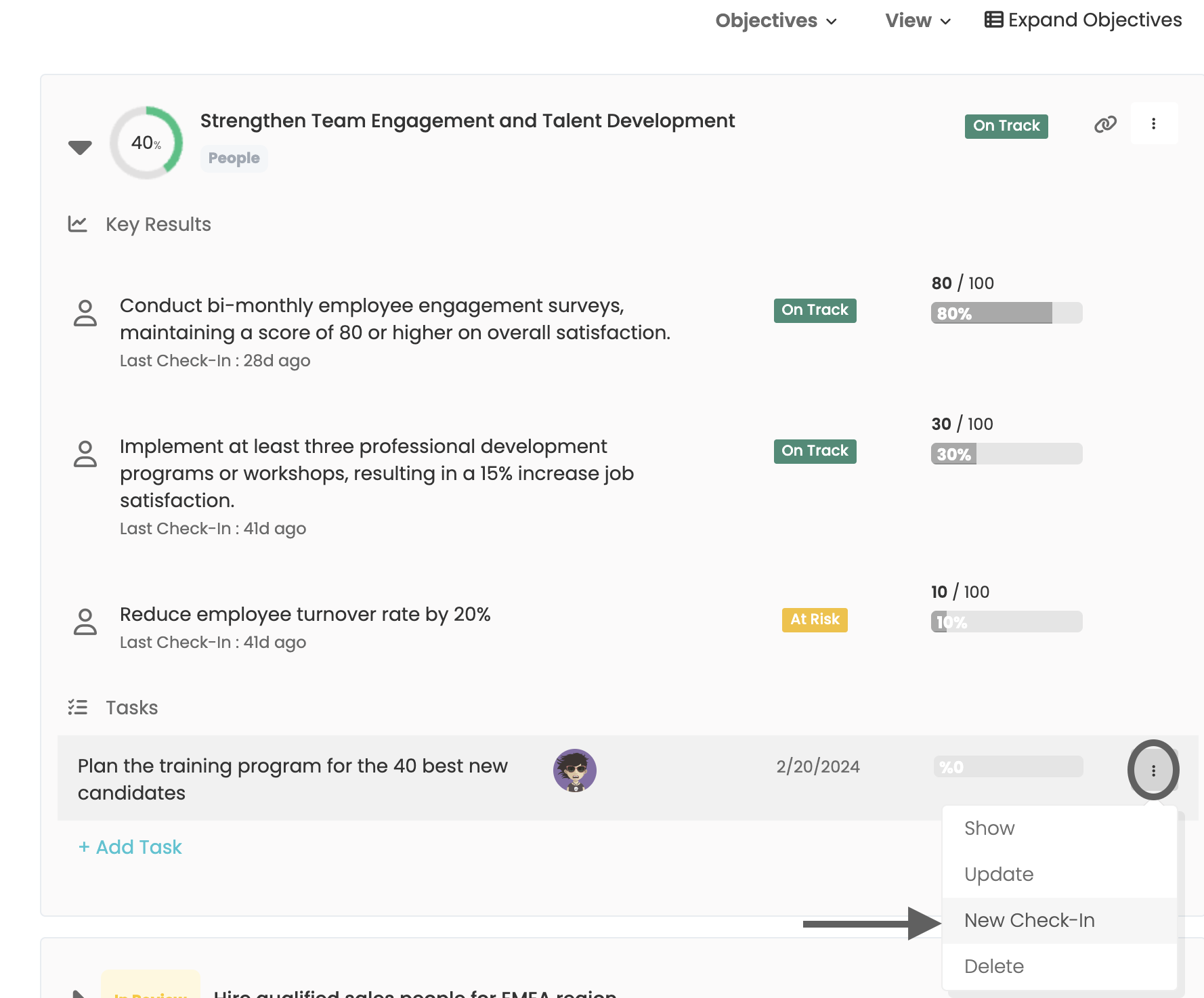Click the 80% progress bar
1204x998 pixels.
1006,313
